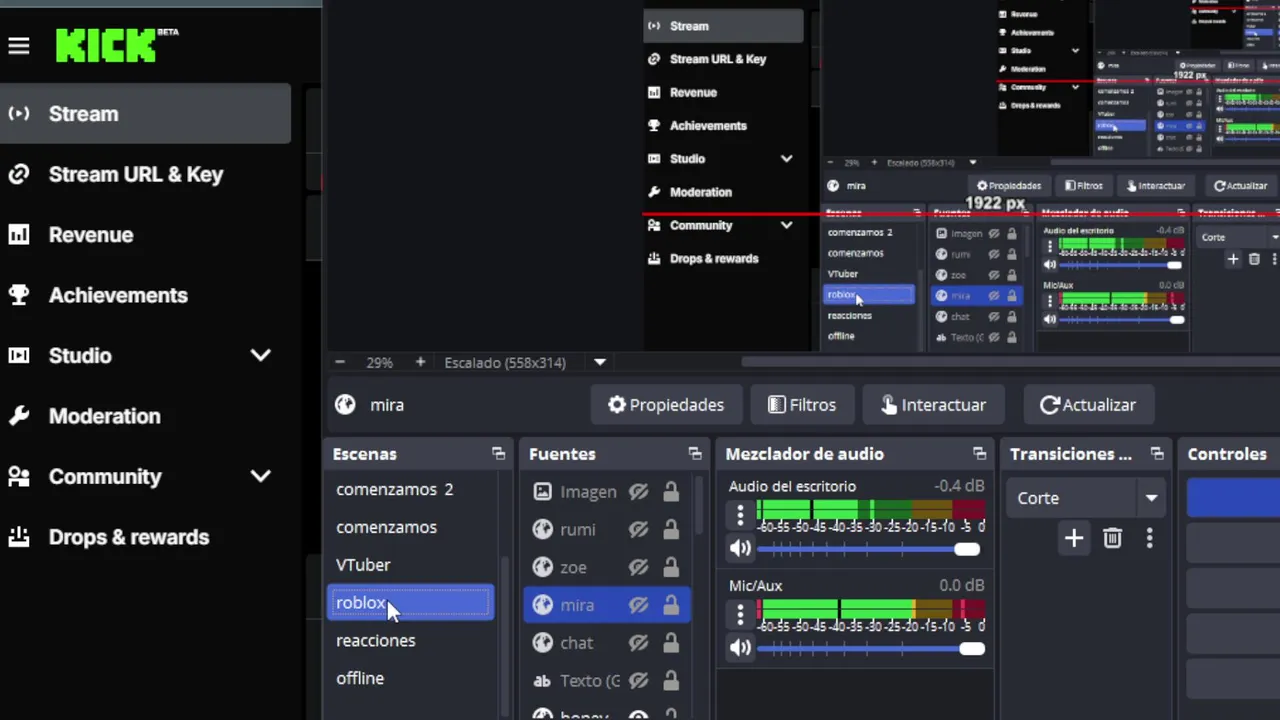Select the chat browser source
Image resolution: width=1280 pixels, height=720 pixels.
pyautogui.click(x=607, y=643)
